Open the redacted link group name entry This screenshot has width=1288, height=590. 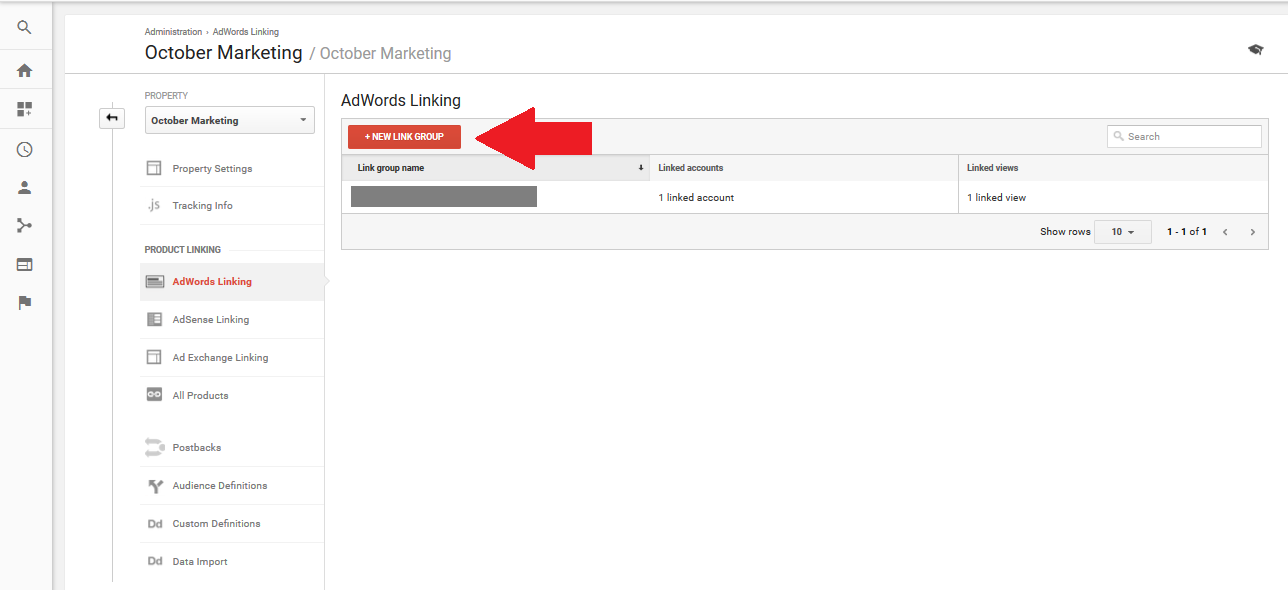tap(444, 197)
